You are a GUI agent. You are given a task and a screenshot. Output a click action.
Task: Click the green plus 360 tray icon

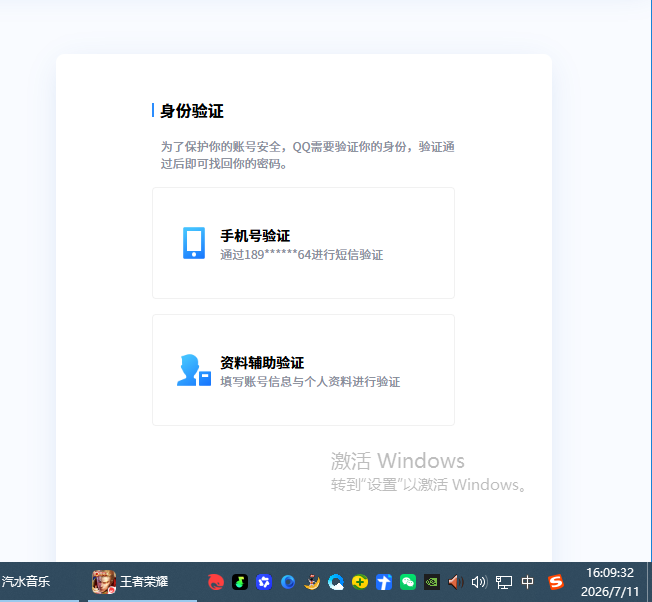pyautogui.click(x=360, y=582)
